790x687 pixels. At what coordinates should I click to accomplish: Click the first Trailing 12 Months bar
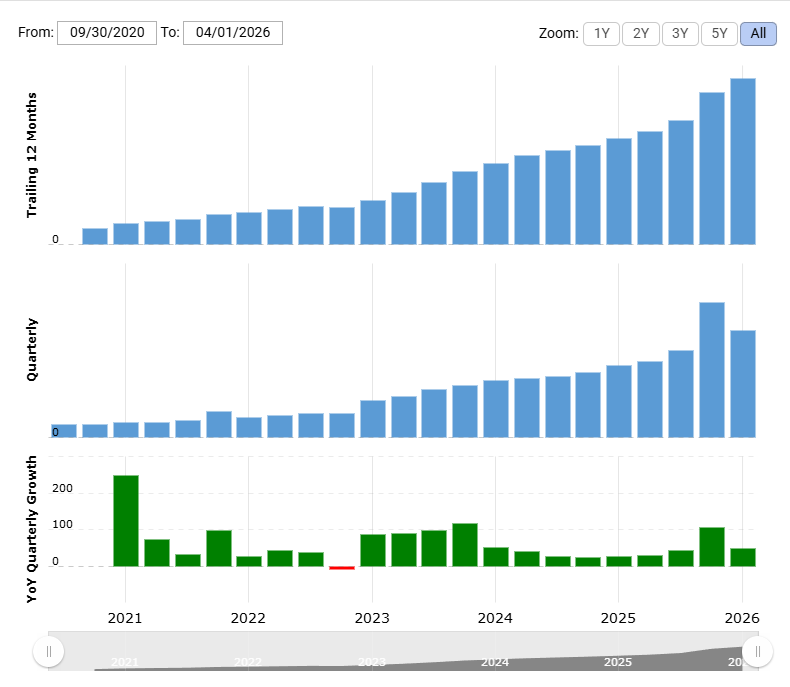pos(95,236)
